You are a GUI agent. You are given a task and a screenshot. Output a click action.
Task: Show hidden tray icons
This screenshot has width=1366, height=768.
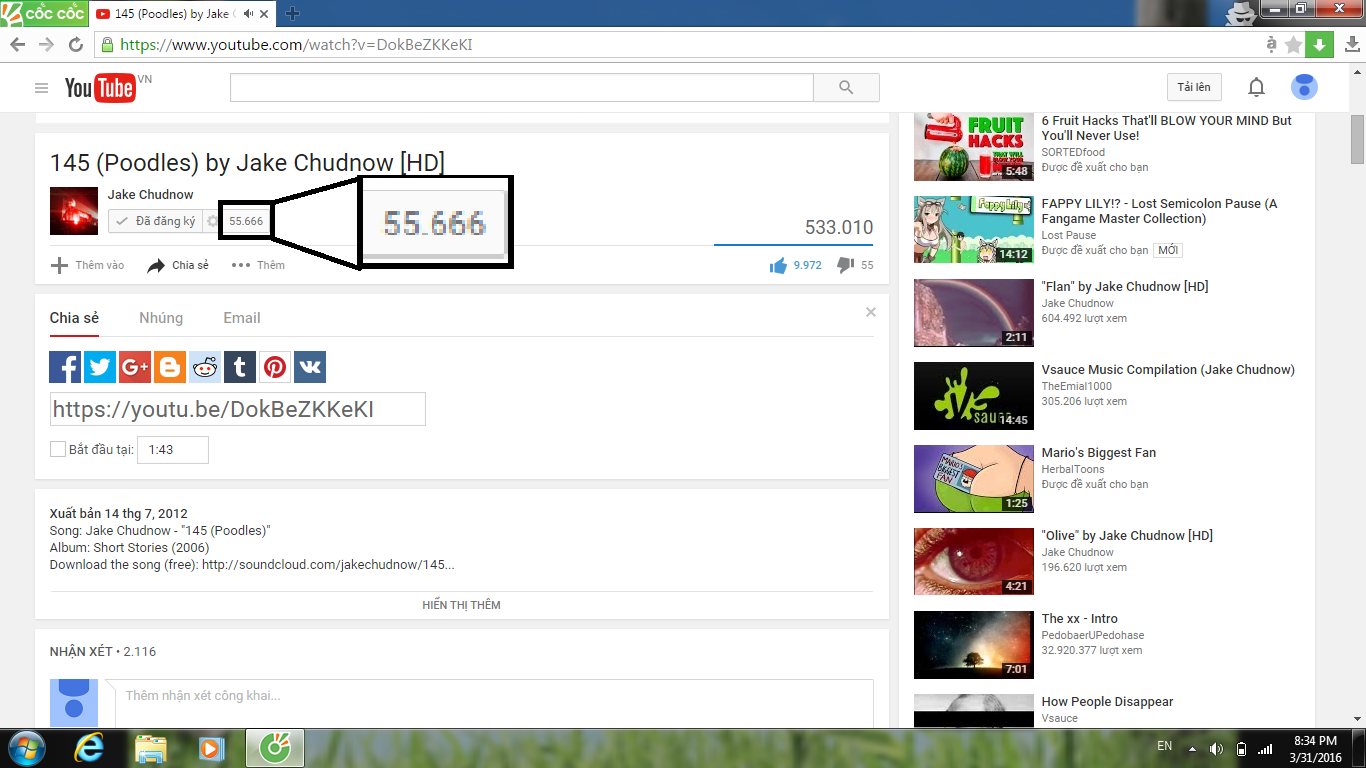pos(1192,749)
